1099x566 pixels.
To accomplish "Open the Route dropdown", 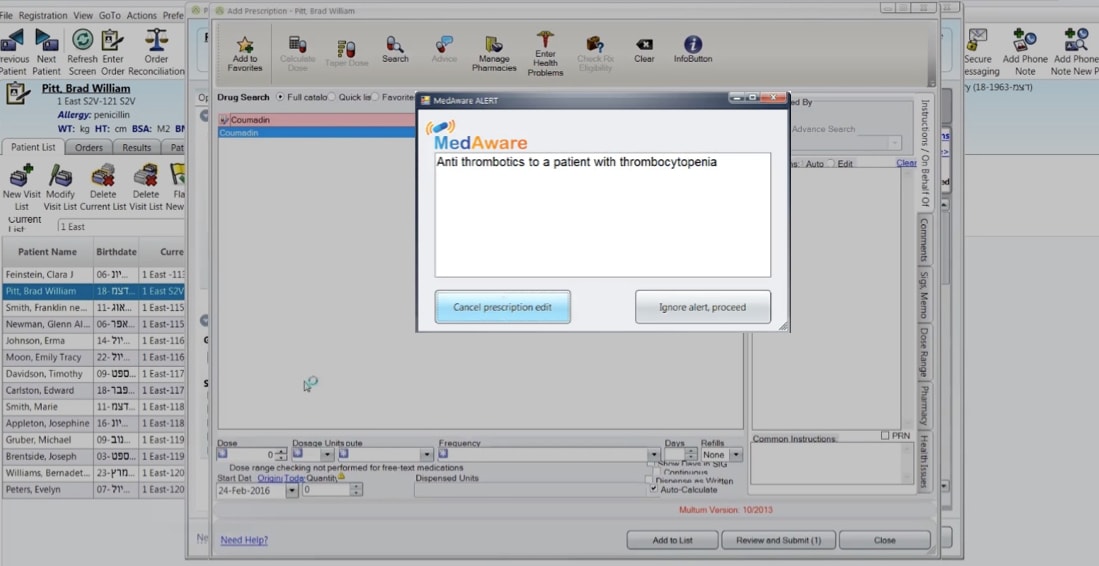I will tap(426, 455).
